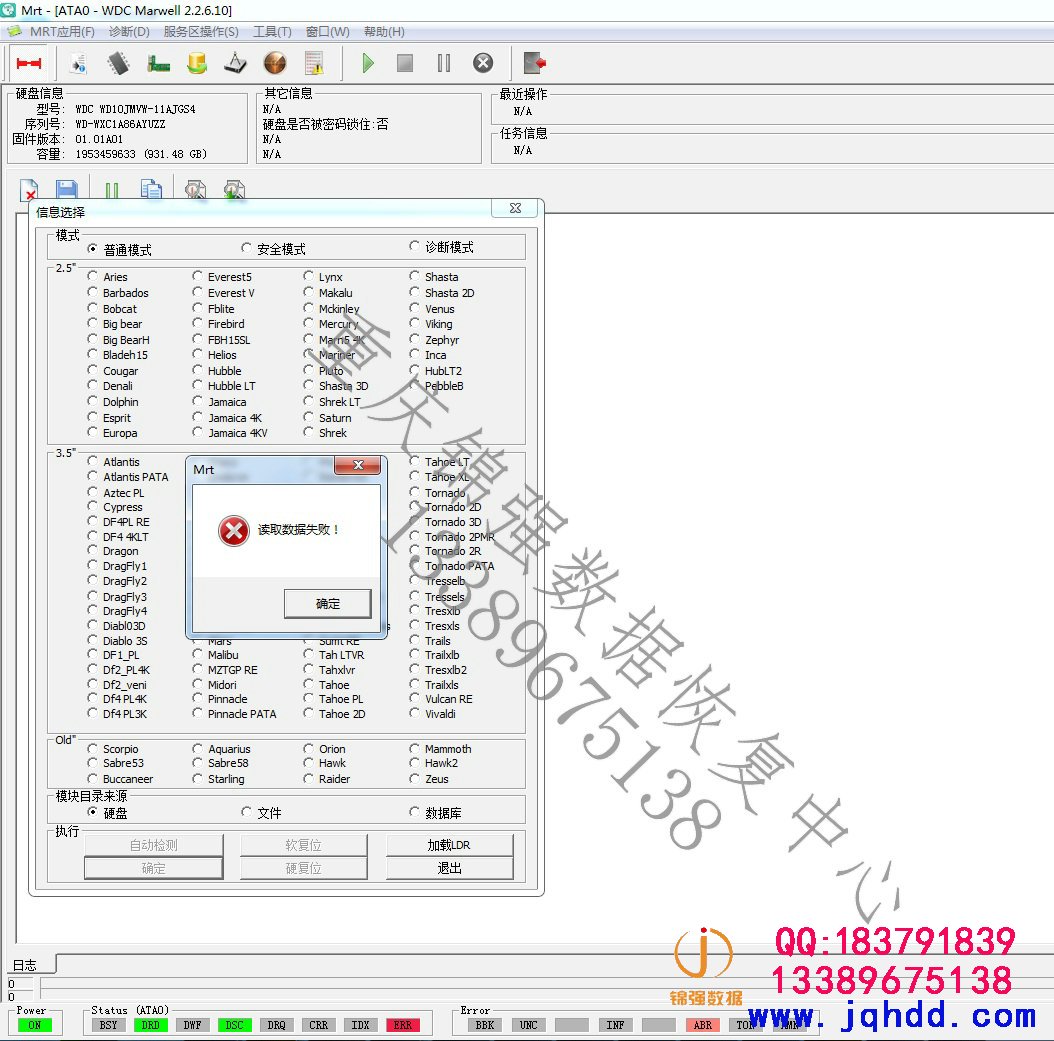Image resolution: width=1054 pixels, height=1041 pixels.
Task: Click the 自动检测 button
Action: point(153,845)
